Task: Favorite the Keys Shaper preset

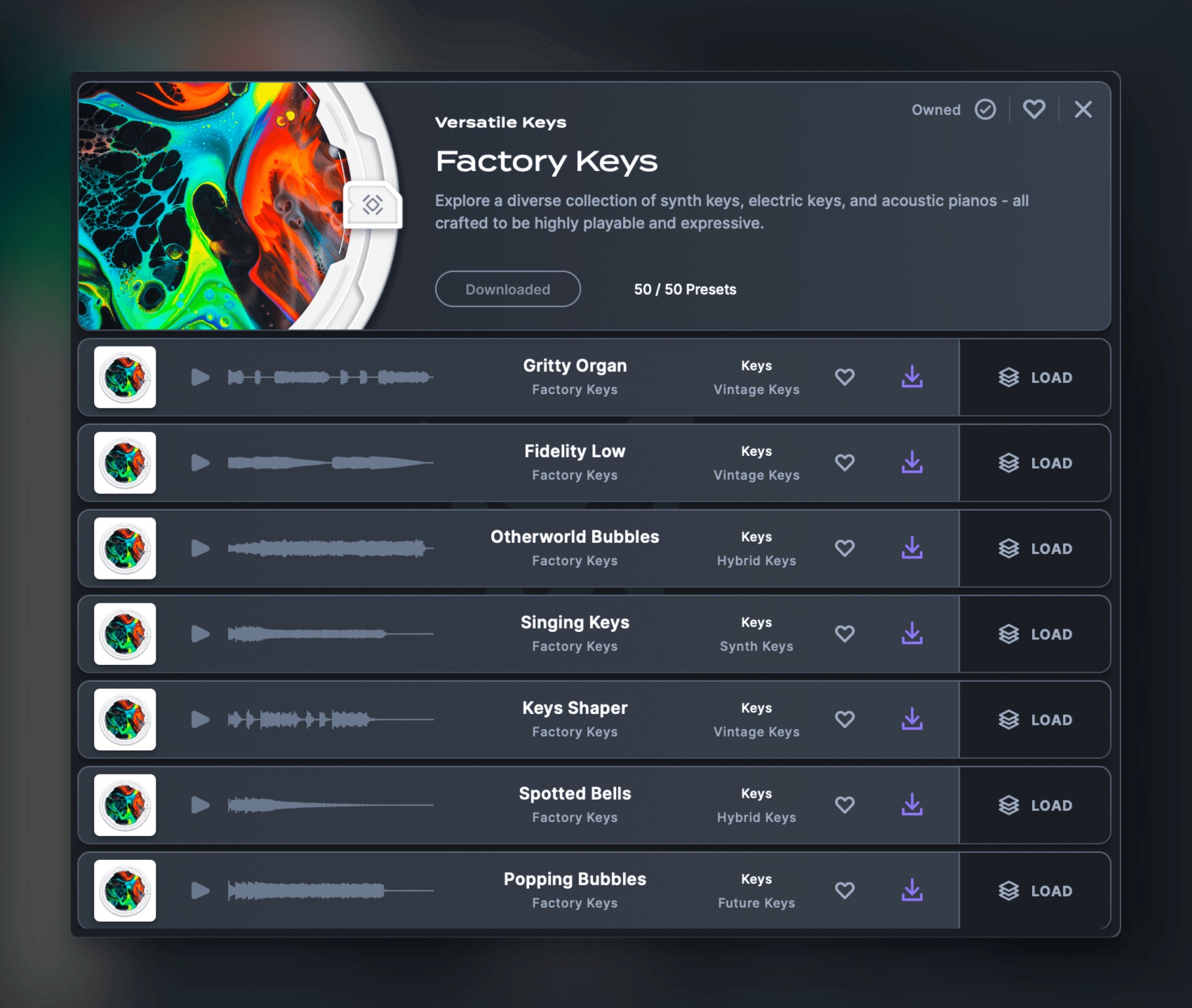Action: point(845,720)
